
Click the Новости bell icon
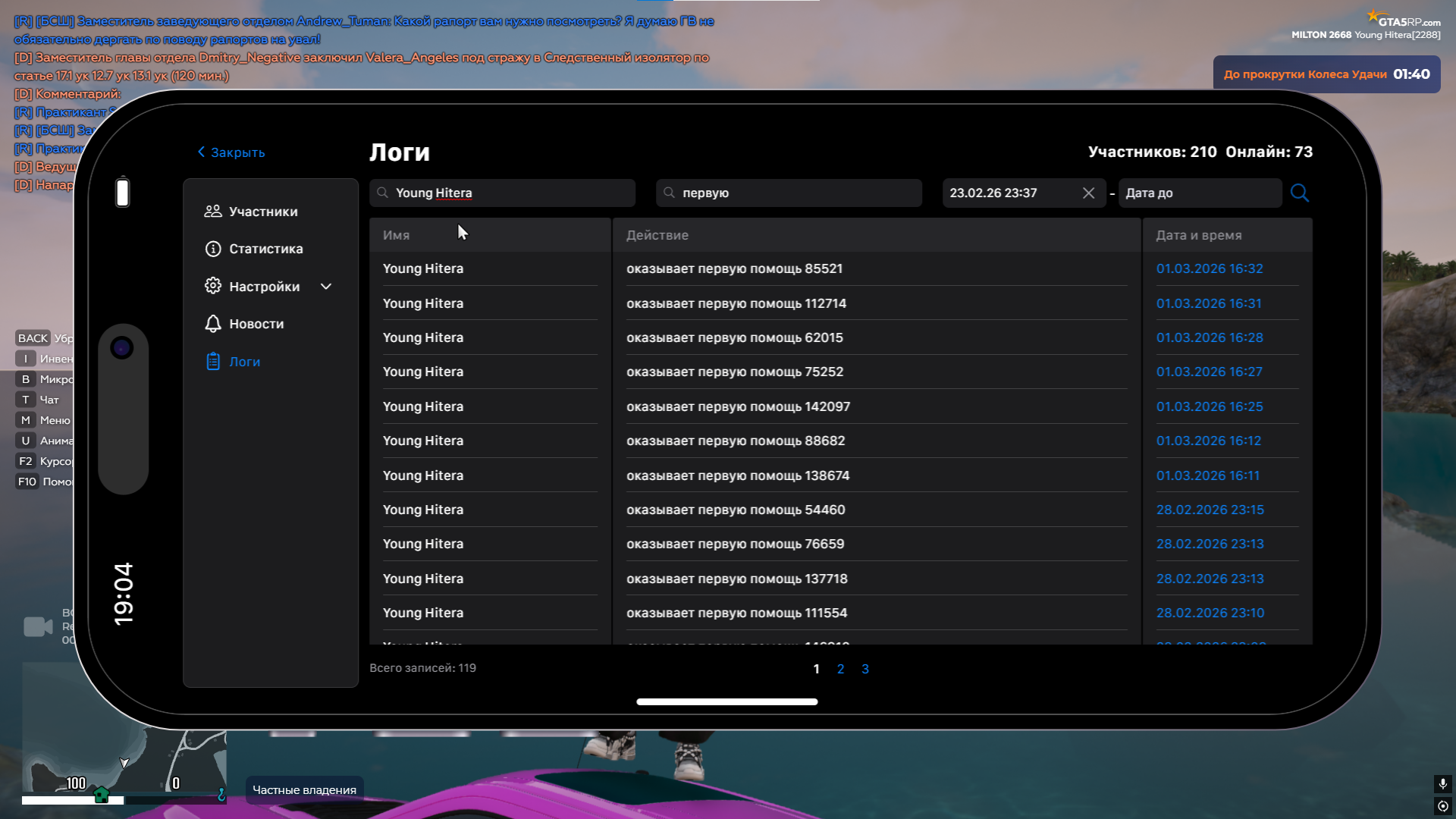[213, 324]
